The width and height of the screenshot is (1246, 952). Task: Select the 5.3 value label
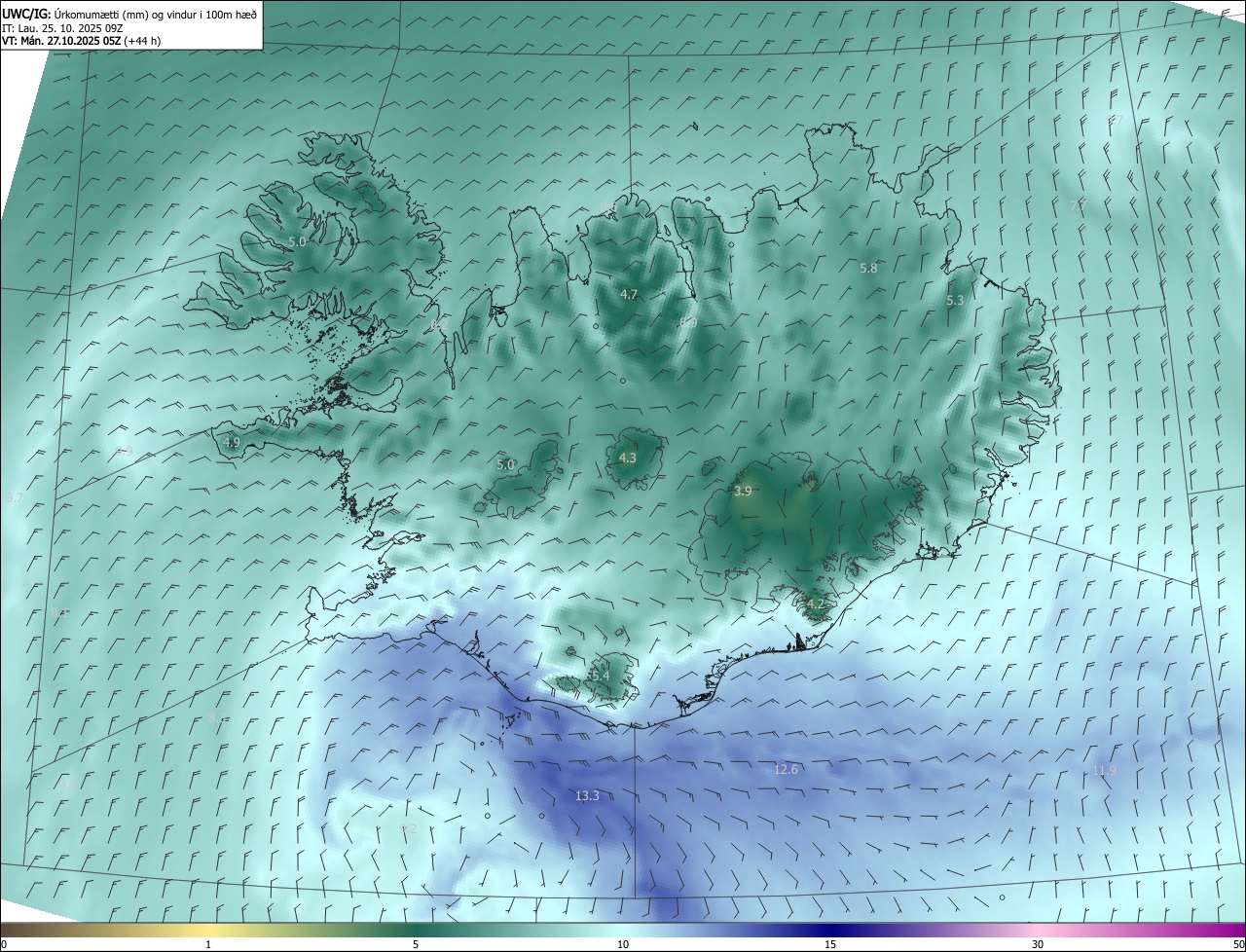click(x=955, y=301)
